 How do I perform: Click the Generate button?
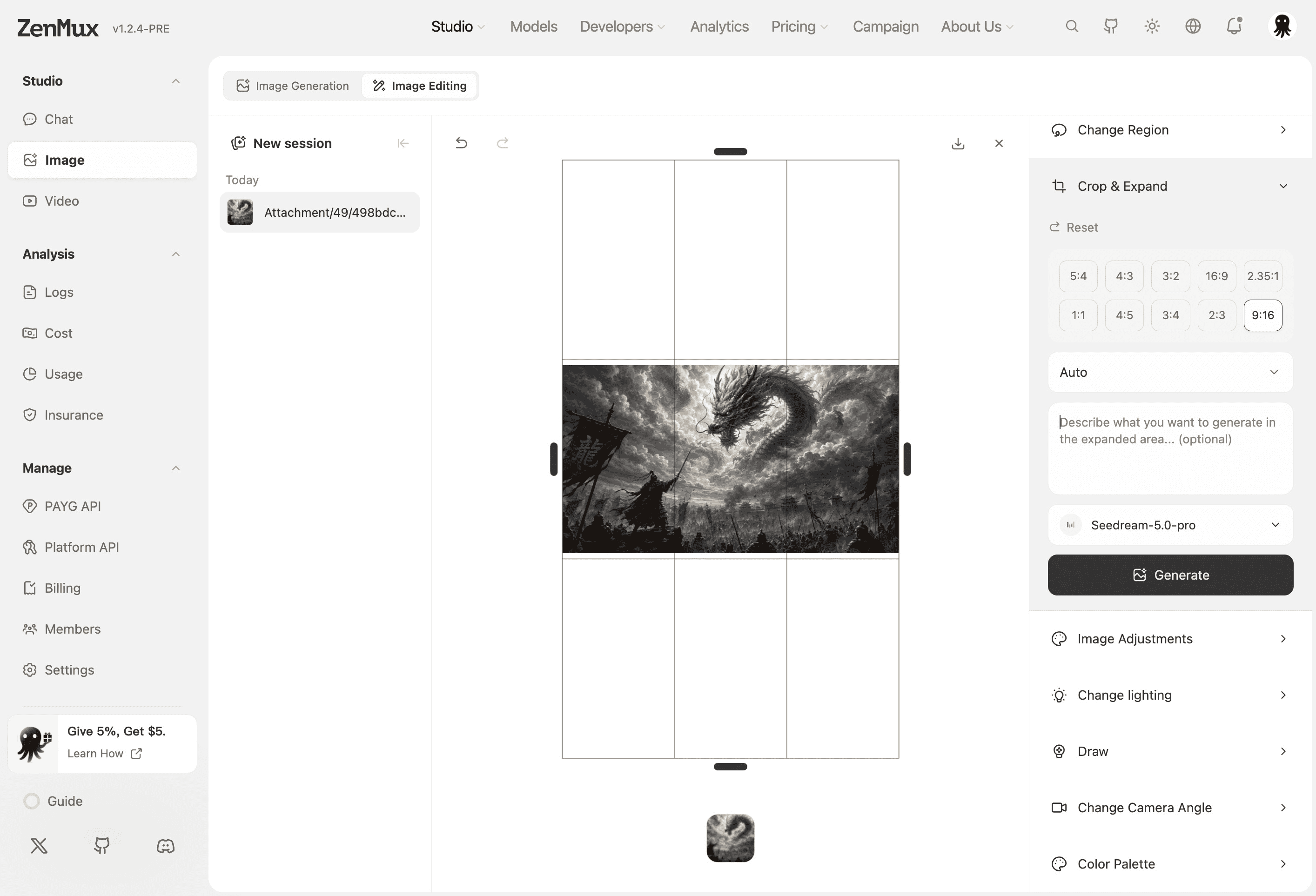(1170, 575)
